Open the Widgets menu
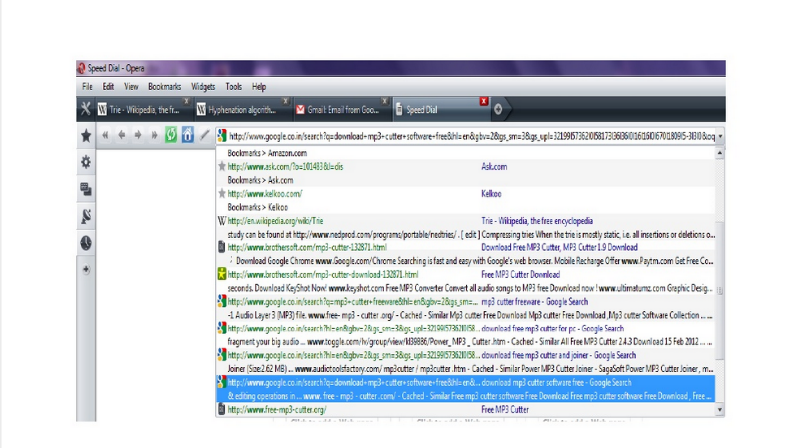Image resolution: width=785 pixels, height=448 pixels. 203,87
